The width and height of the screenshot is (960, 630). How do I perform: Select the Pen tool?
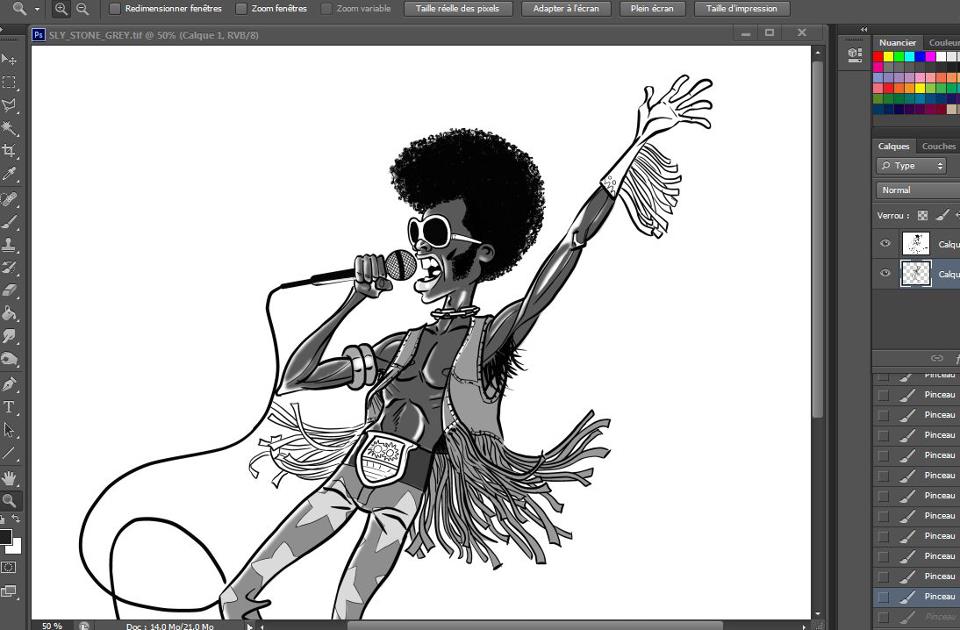[10, 384]
